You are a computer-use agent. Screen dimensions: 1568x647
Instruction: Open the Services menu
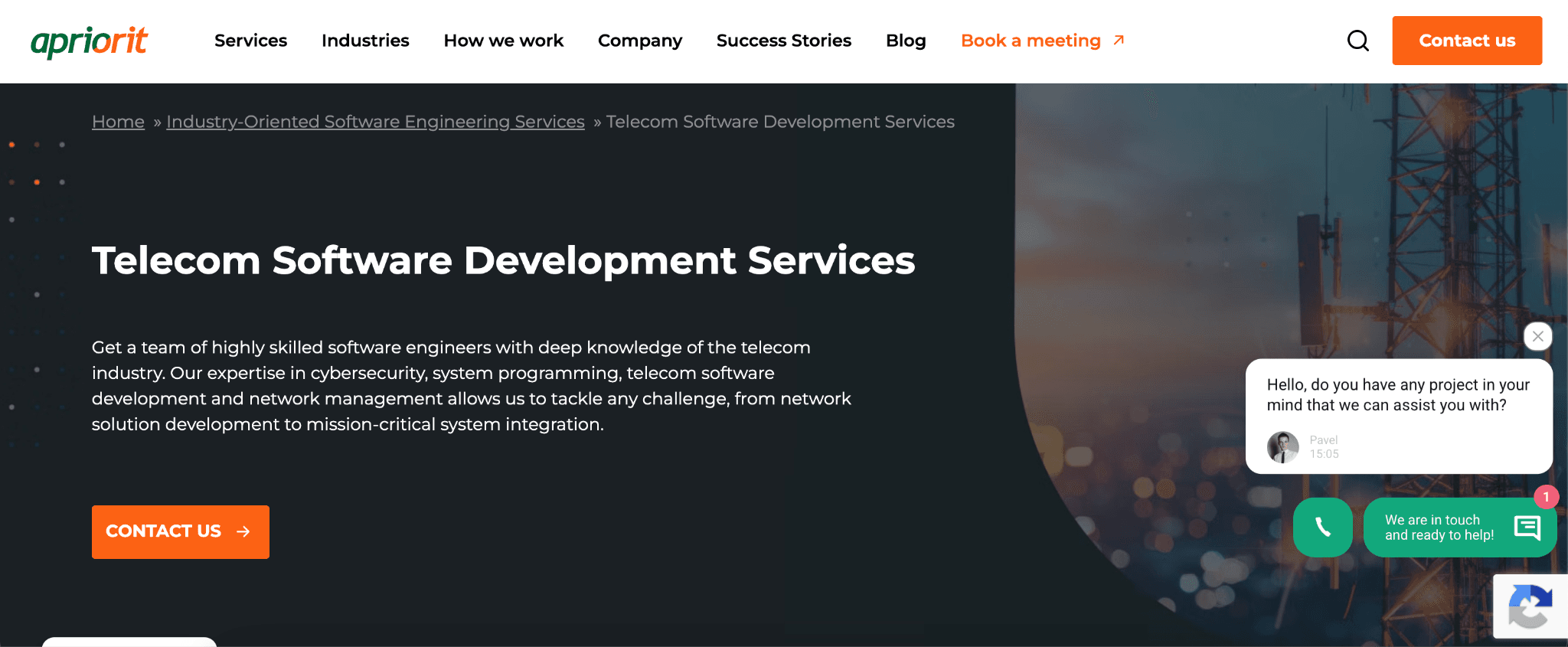[x=250, y=41]
